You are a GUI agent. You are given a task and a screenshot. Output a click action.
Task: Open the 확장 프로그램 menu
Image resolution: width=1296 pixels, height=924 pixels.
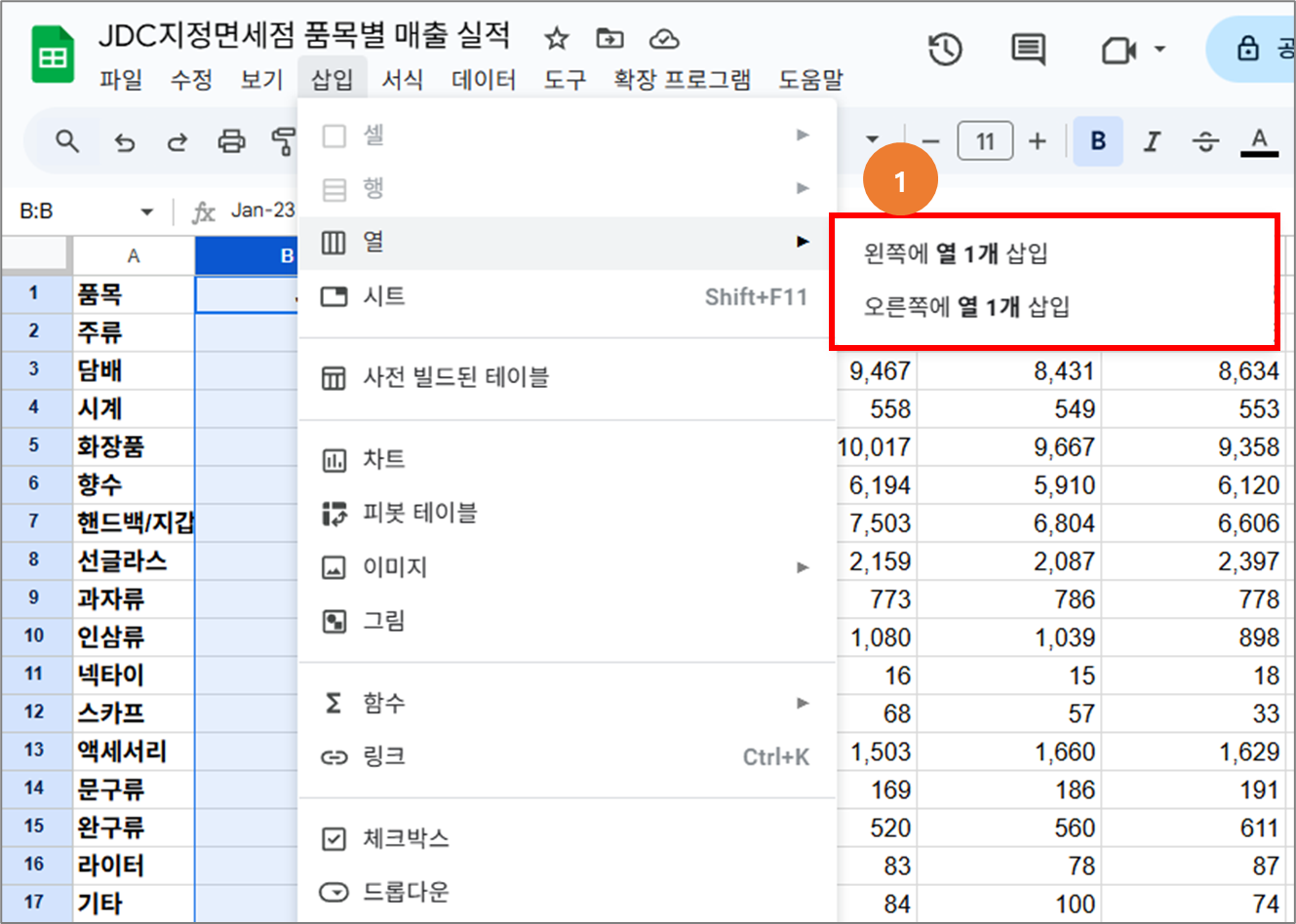point(683,80)
